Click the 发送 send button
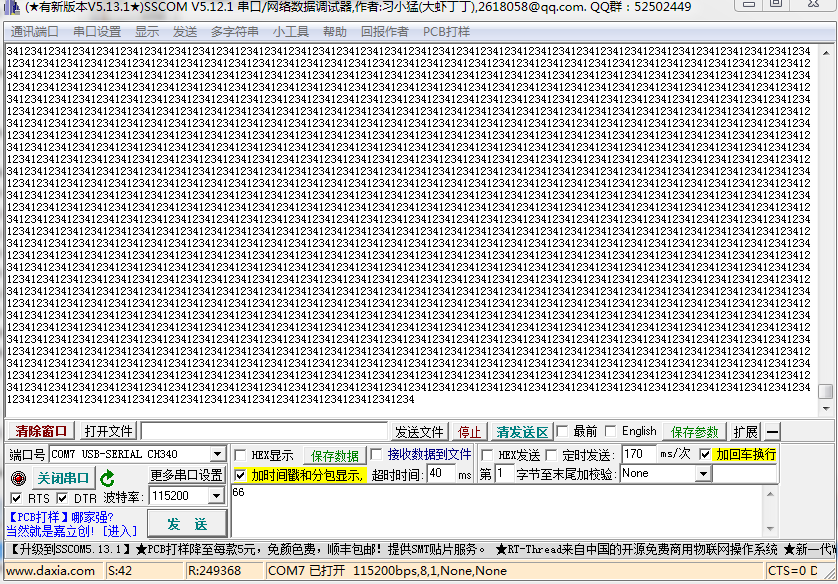The image size is (838, 584). click(187, 523)
